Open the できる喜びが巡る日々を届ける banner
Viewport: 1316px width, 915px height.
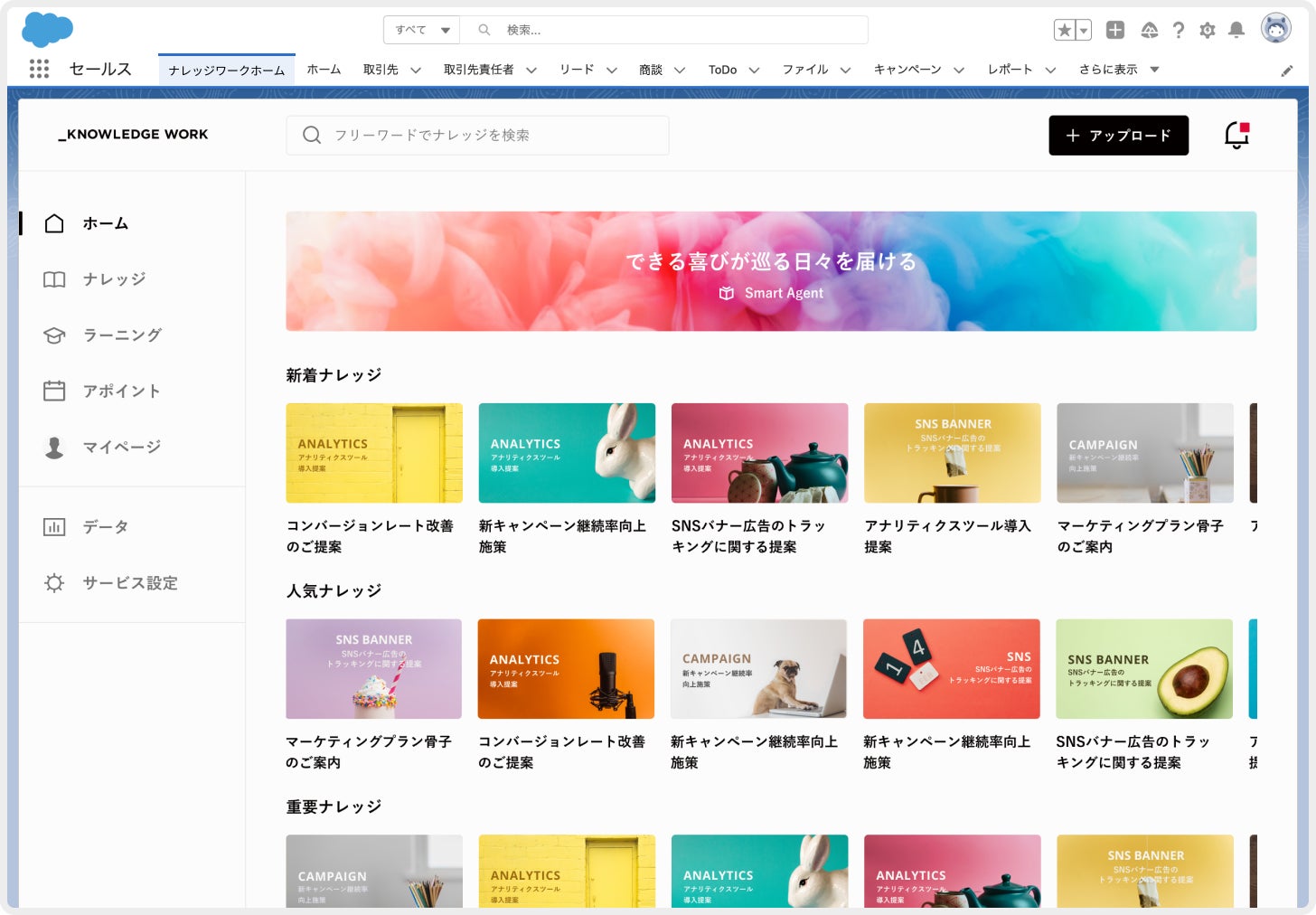(x=771, y=271)
